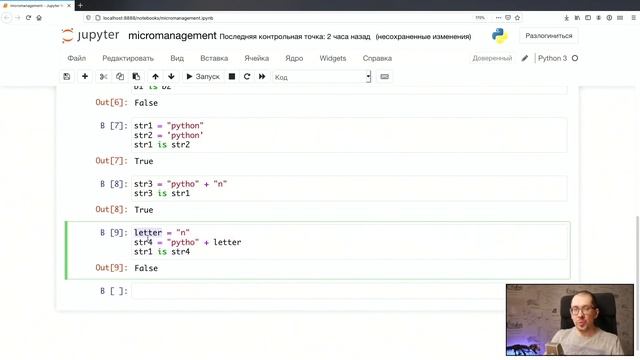Click inside the code of cell 7
The image size is (640, 360).
click(349, 135)
